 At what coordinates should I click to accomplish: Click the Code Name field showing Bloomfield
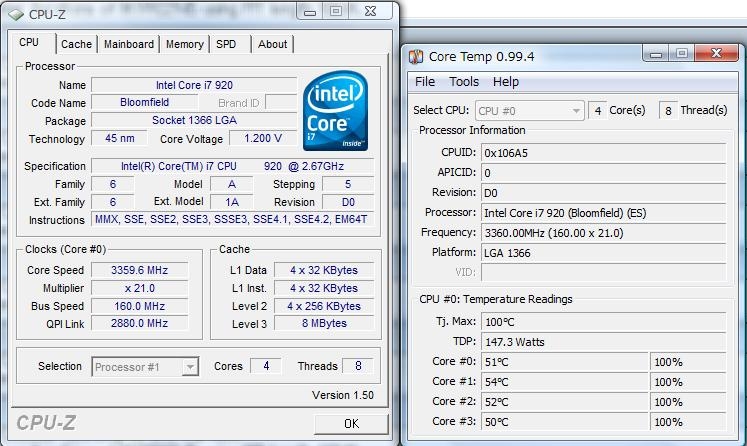[144, 102]
